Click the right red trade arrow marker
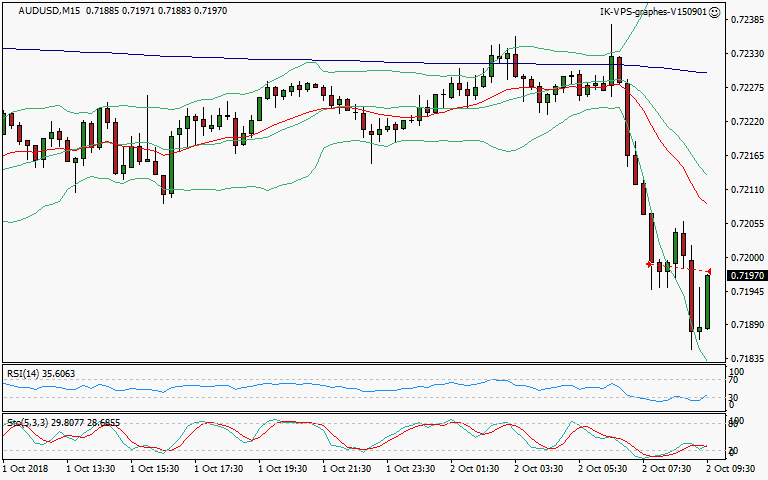The image size is (768, 480). (709, 271)
